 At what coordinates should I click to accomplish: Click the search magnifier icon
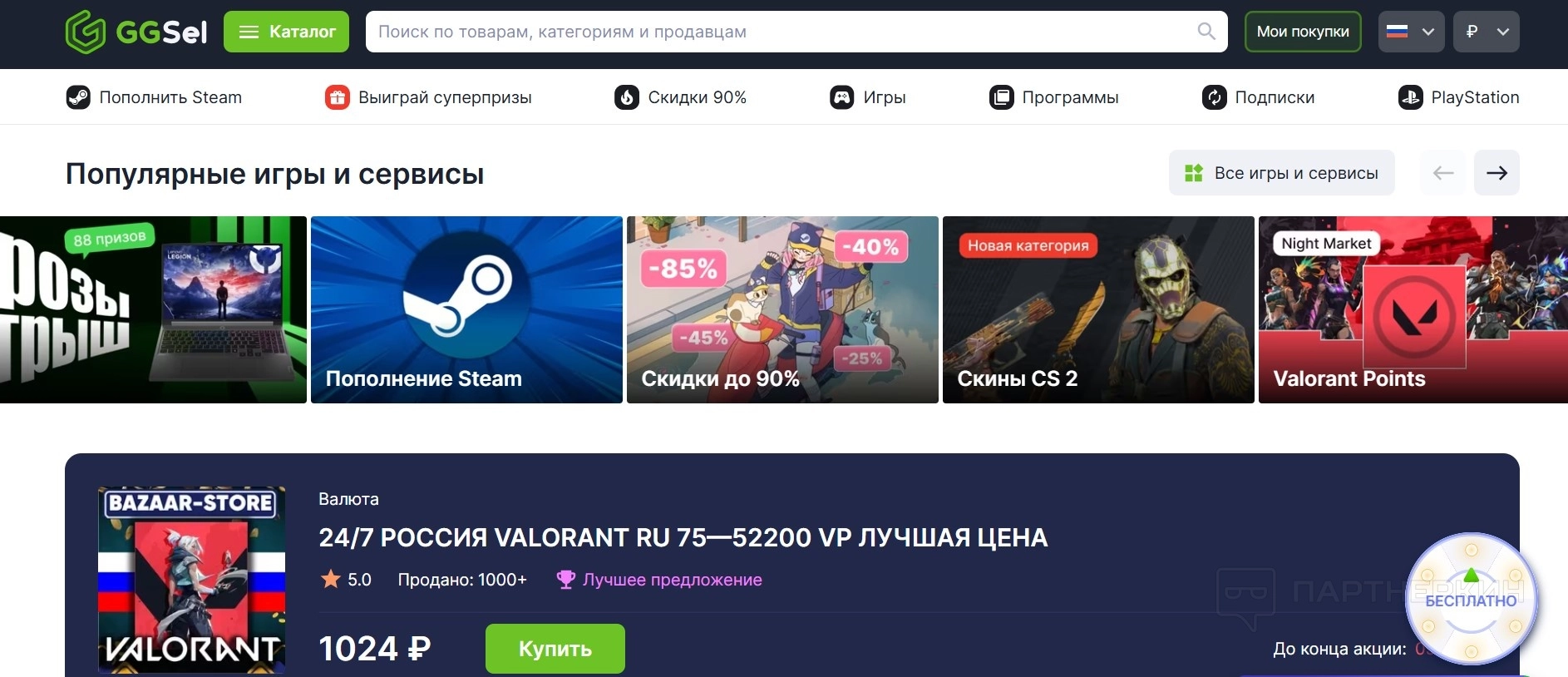click(x=1206, y=32)
